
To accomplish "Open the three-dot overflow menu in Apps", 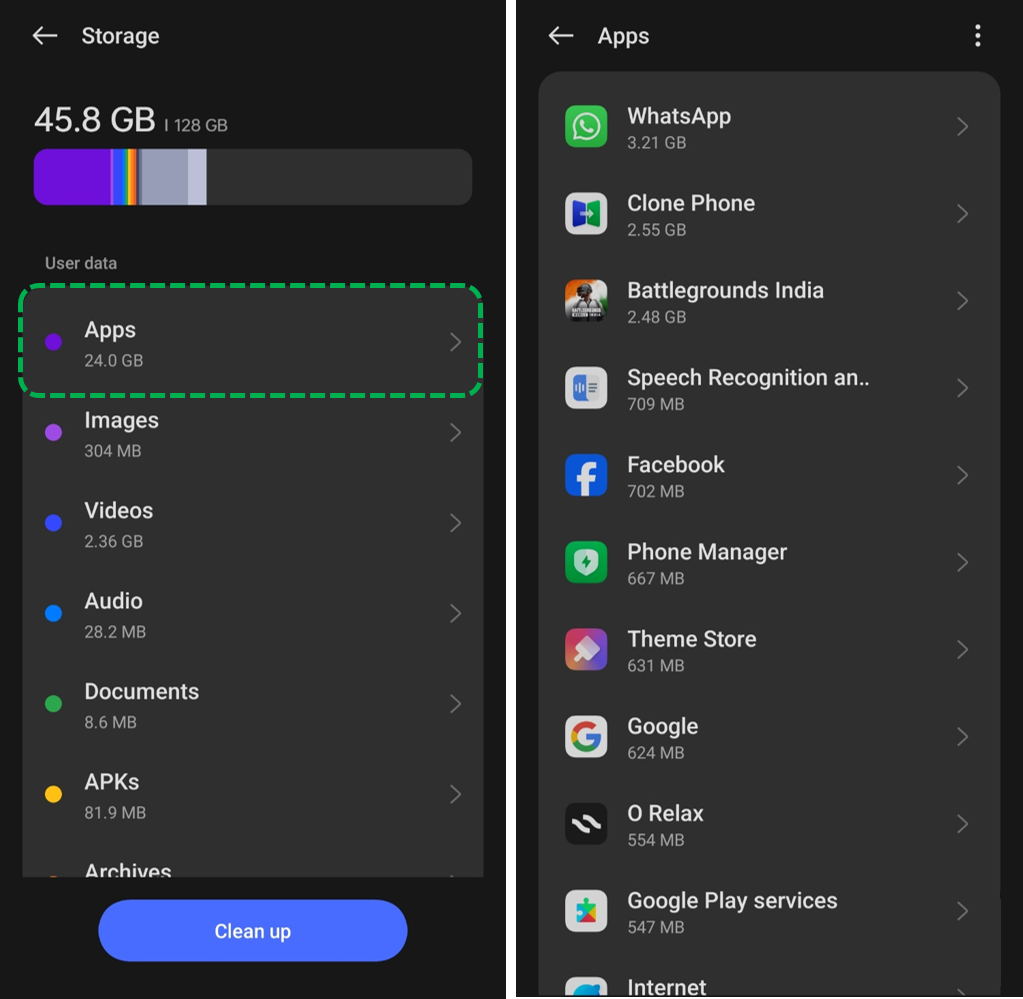I will 977,37.
